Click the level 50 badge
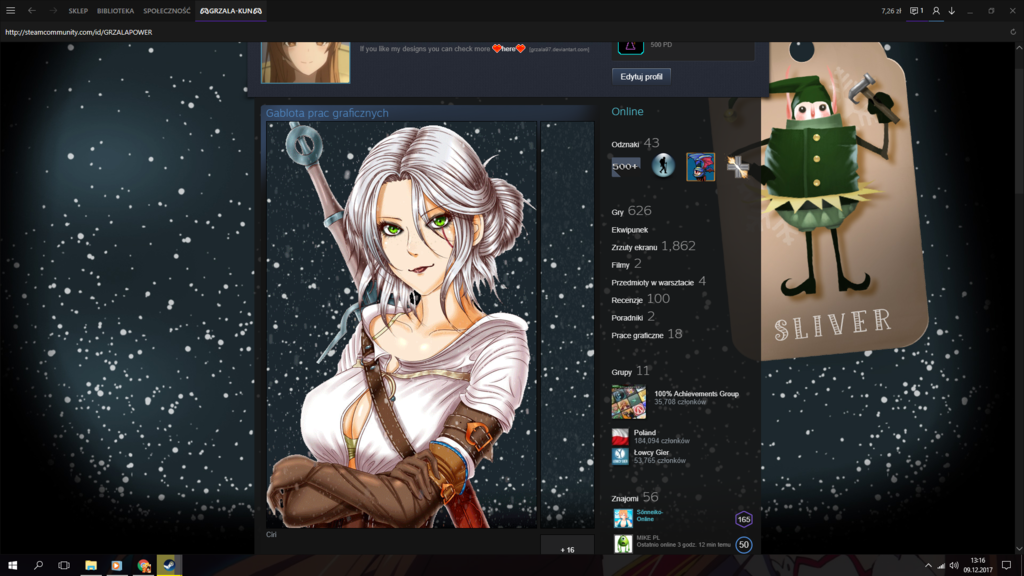 [744, 545]
